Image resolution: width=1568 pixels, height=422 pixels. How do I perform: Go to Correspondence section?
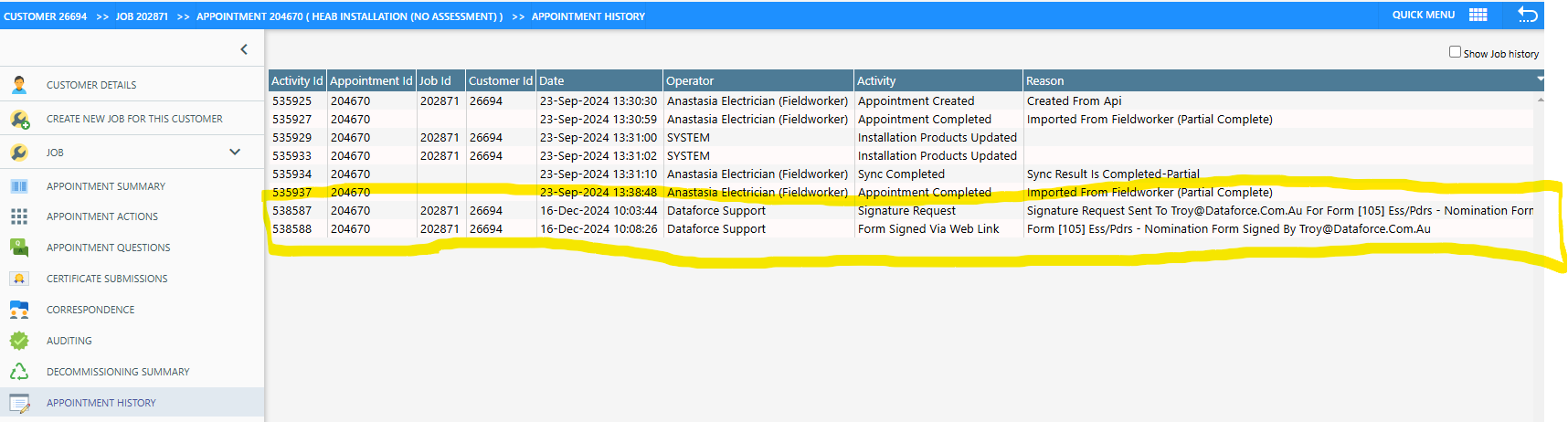tap(90, 310)
